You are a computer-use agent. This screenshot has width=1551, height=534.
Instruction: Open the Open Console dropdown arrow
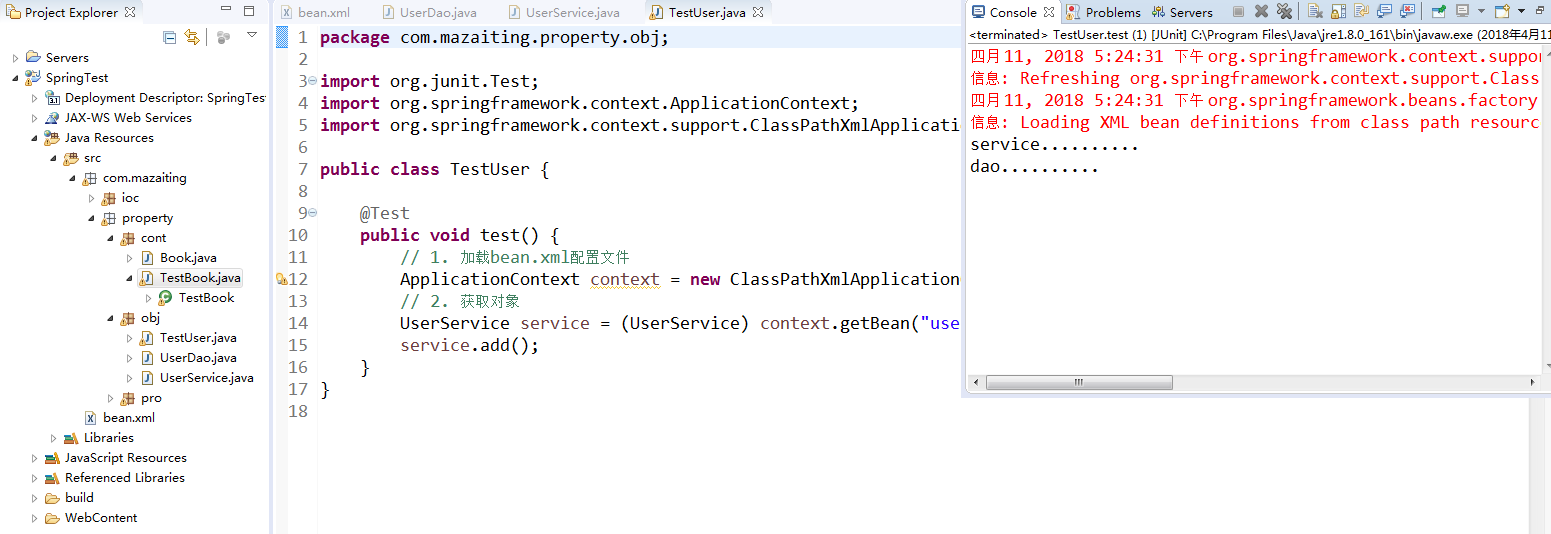coord(1521,11)
